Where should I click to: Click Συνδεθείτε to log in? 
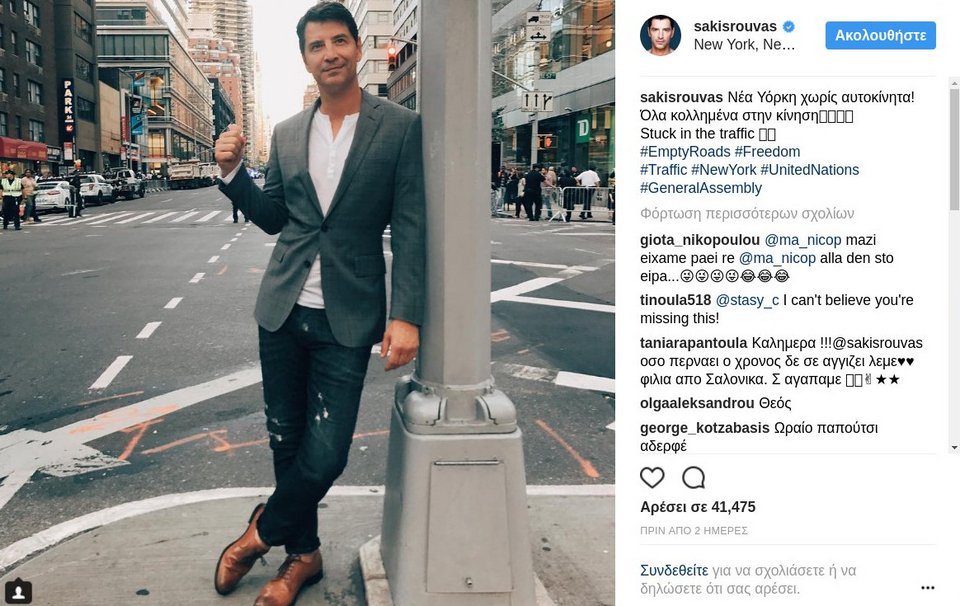coord(674,570)
